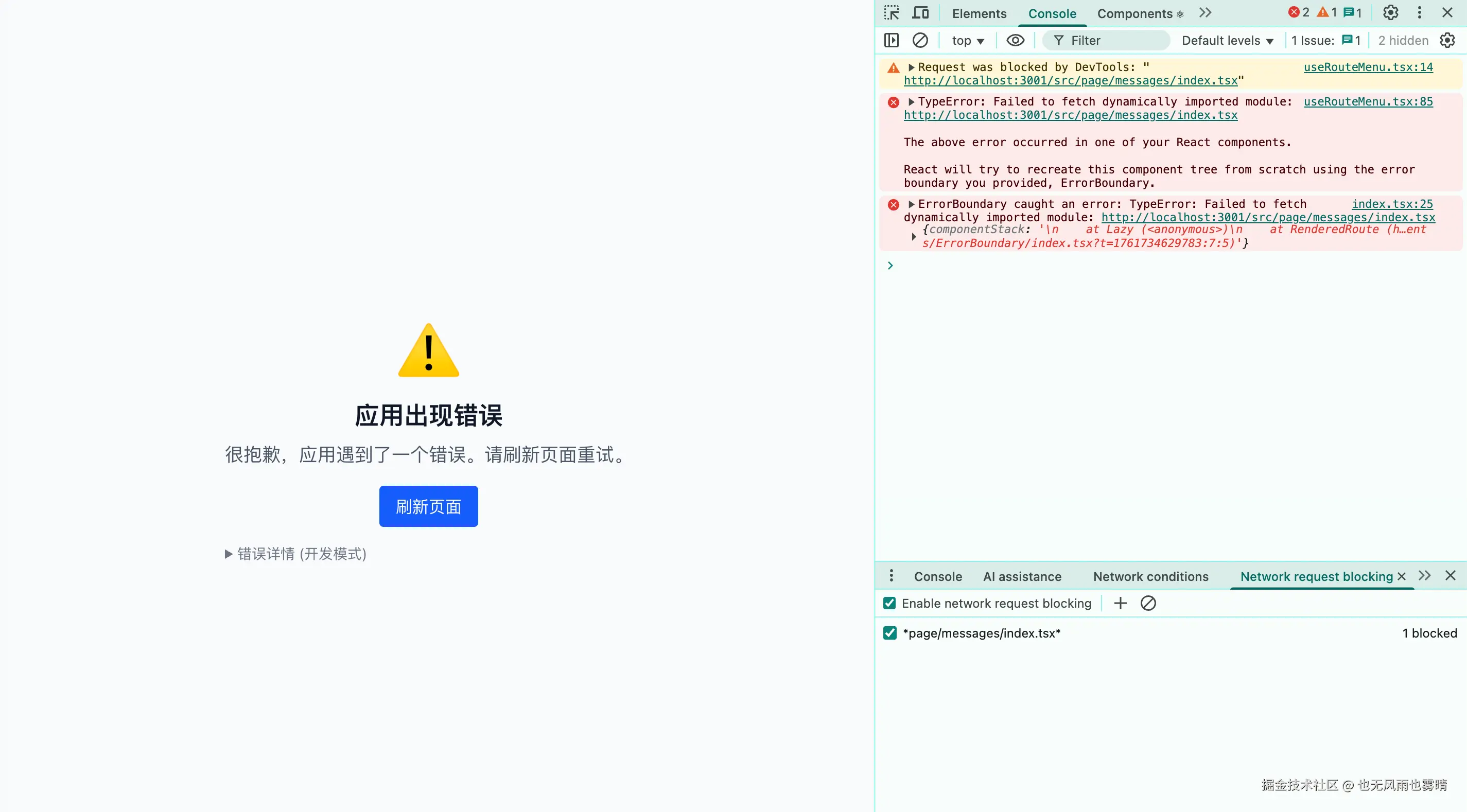Toggle the device emulation toolbar
The height and width of the screenshot is (812, 1467).
click(x=920, y=12)
